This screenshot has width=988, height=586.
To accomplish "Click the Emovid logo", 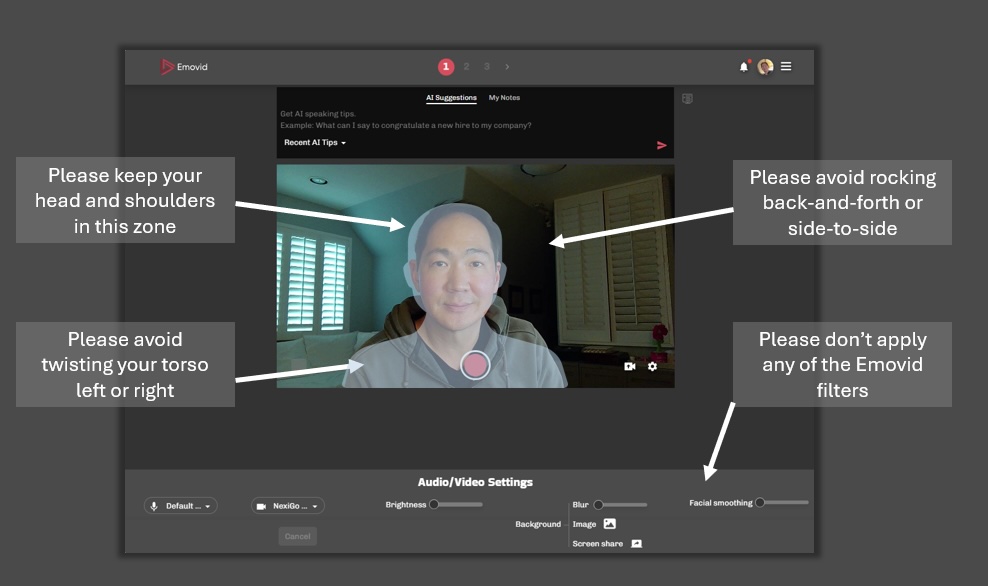I will pyautogui.click(x=184, y=67).
